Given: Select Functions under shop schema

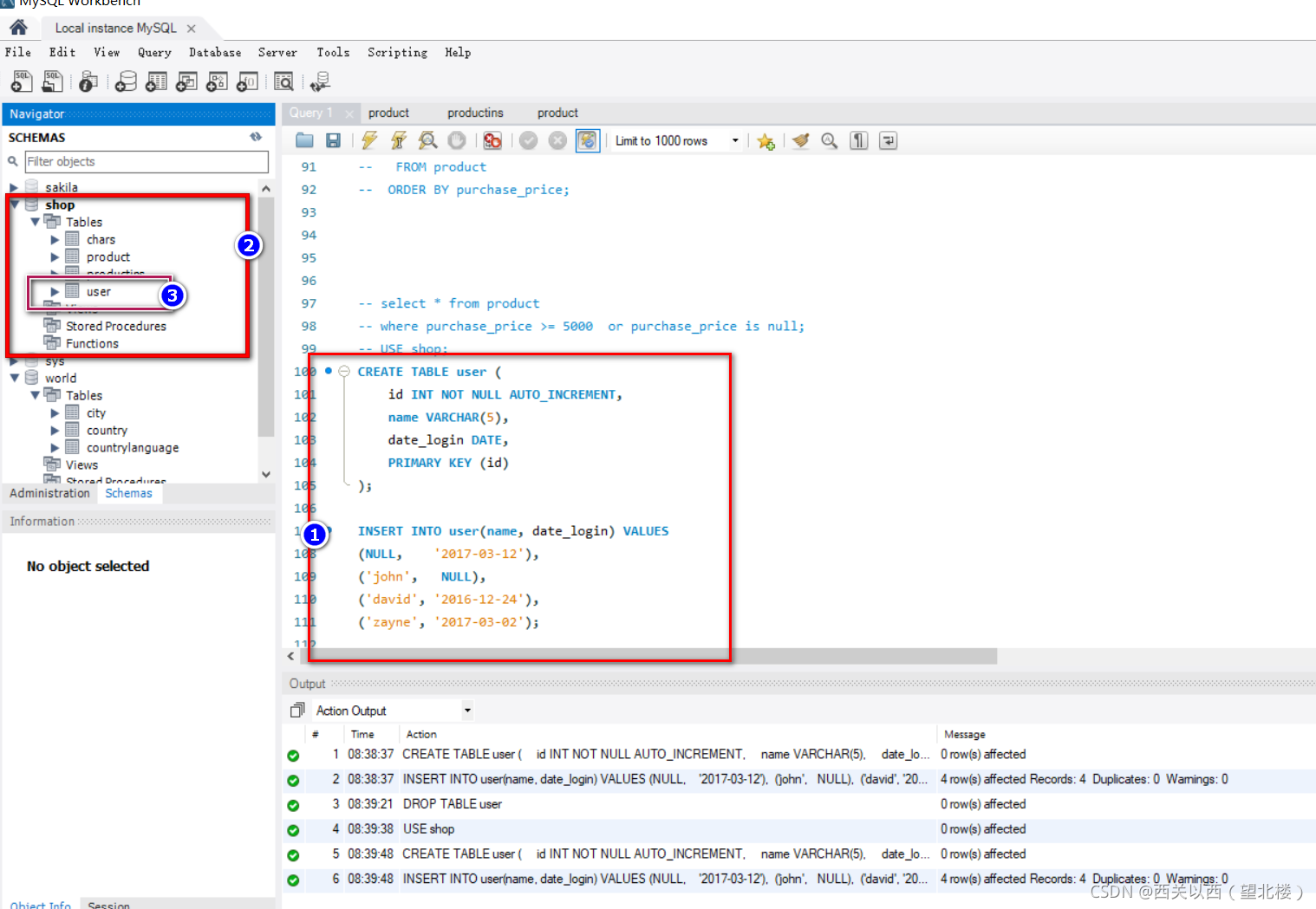Looking at the screenshot, I should coord(92,344).
